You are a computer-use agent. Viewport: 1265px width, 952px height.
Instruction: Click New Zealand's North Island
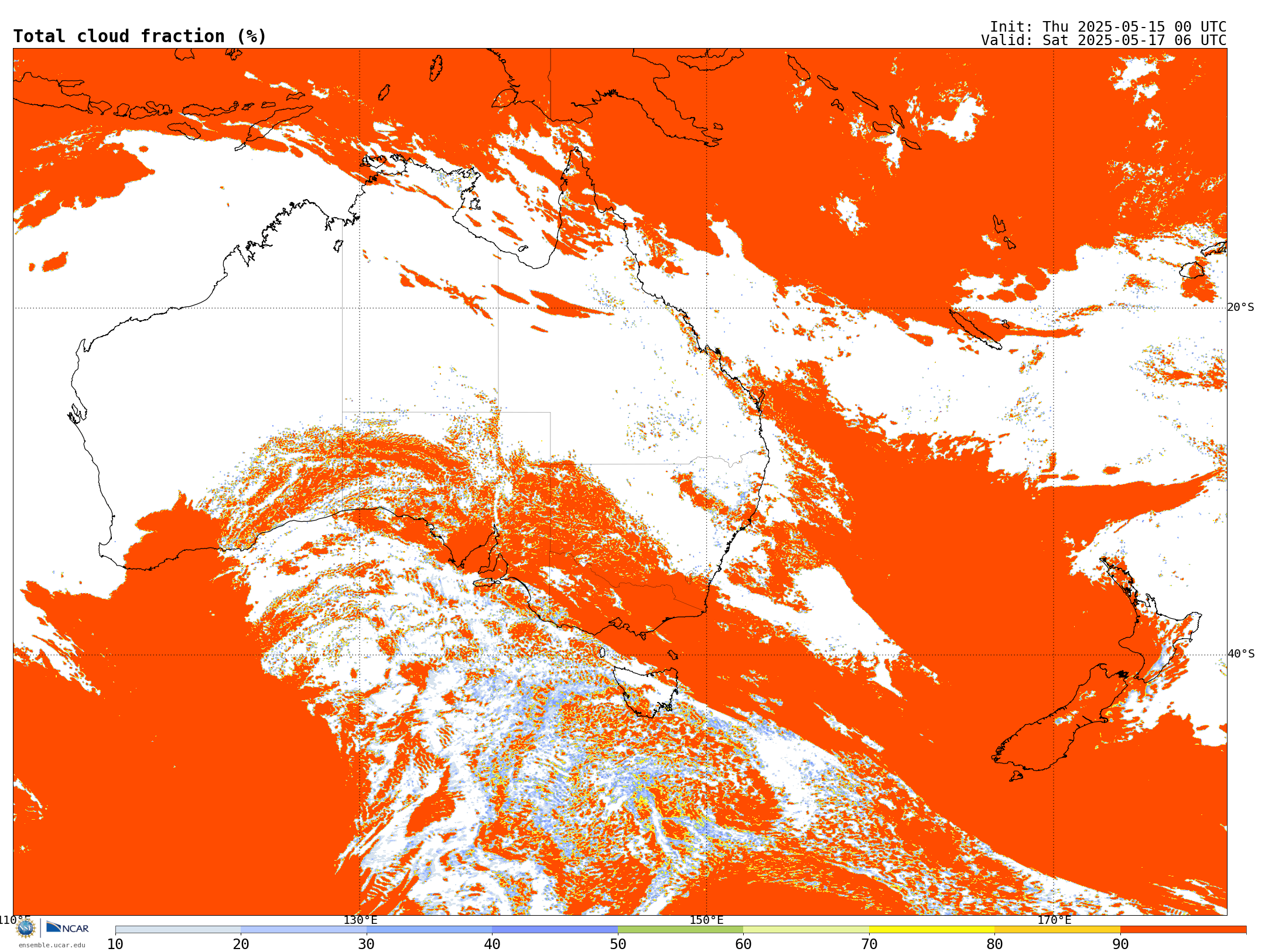[x=1151, y=621]
